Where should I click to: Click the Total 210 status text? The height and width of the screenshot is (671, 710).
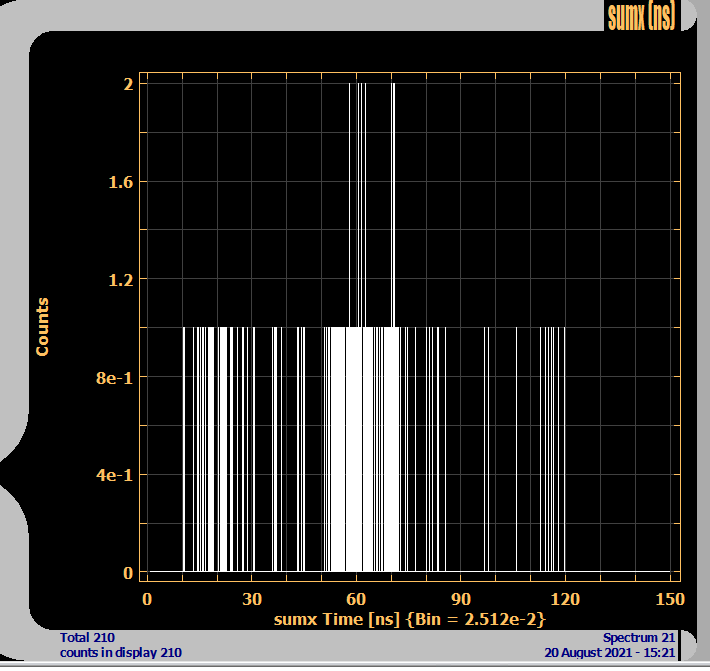[x=88, y=638]
